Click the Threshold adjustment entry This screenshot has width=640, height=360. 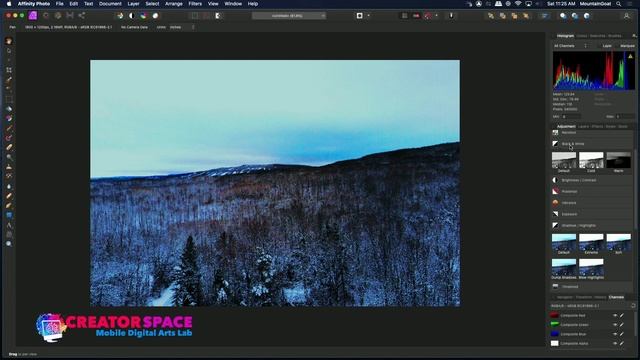(591, 287)
